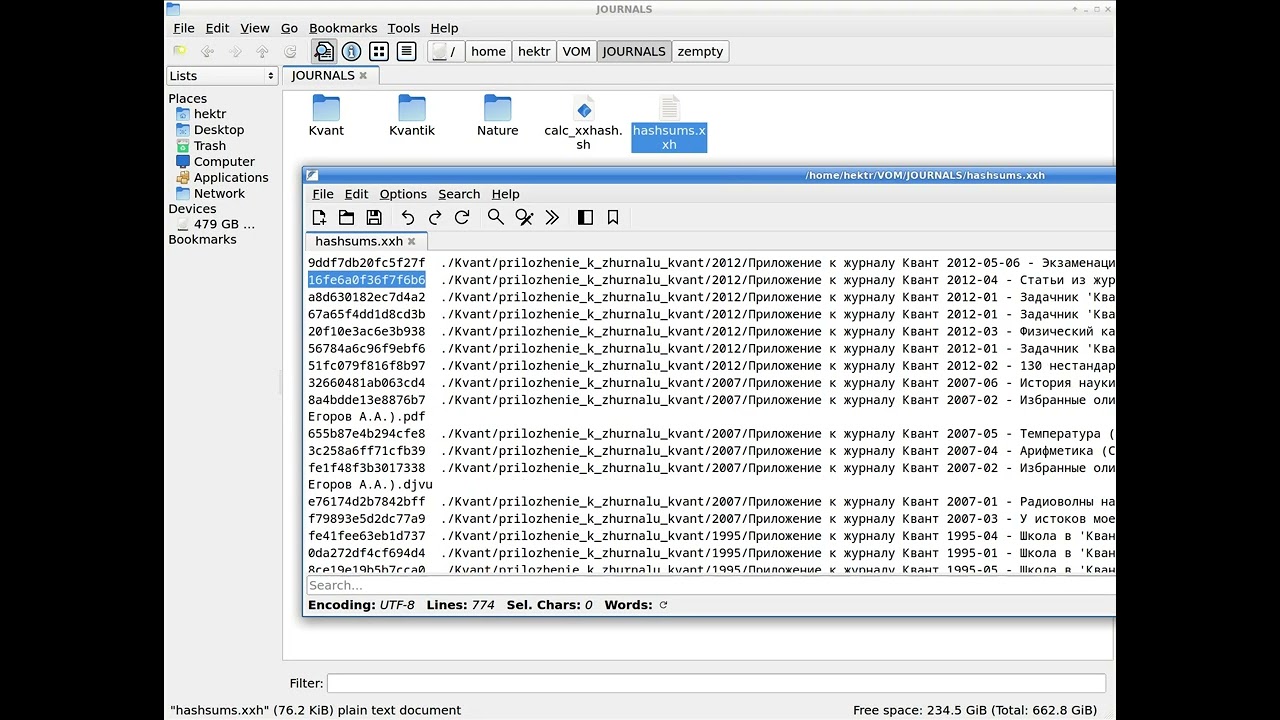1280x720 pixels.
Task: Open the text editor's File menu
Action: click(323, 194)
